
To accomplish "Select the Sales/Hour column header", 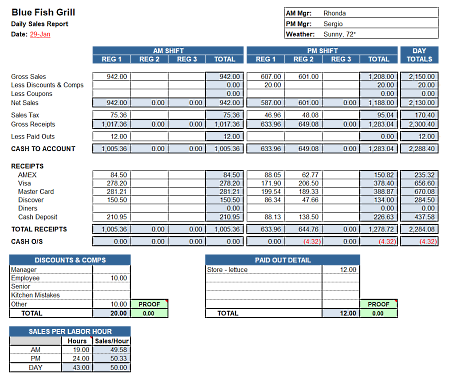I will pyautogui.click(x=112, y=341).
